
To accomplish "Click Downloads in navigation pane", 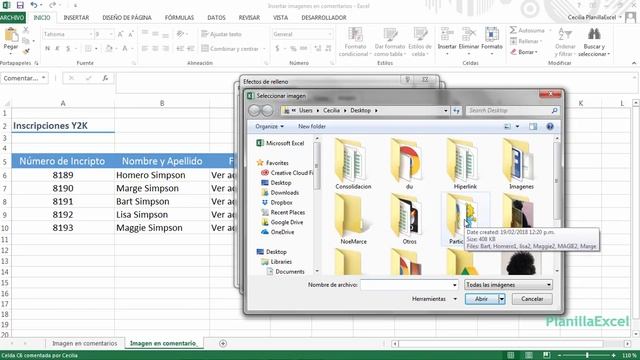I will pos(284,193).
